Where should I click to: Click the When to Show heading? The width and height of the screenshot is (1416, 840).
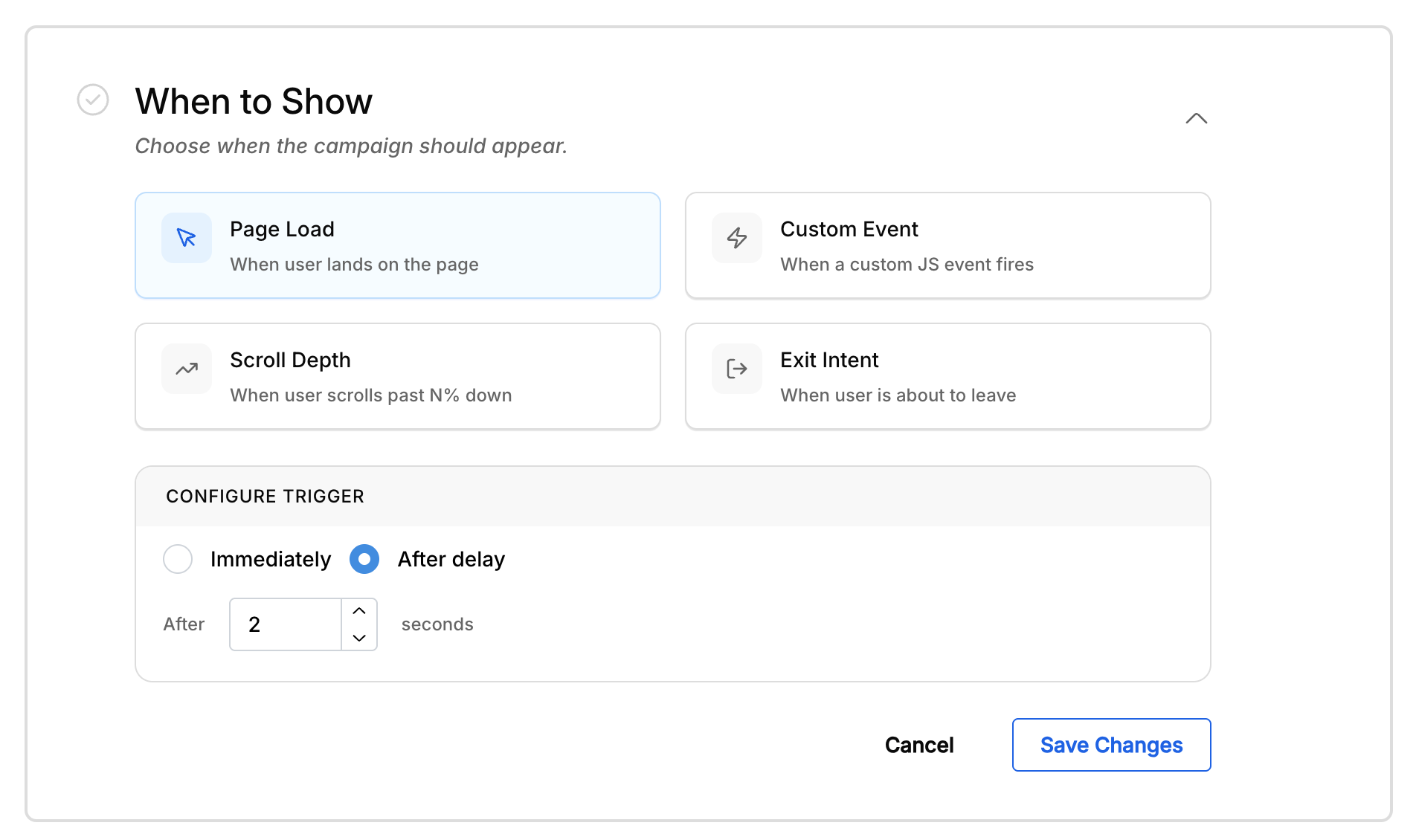[x=254, y=101]
